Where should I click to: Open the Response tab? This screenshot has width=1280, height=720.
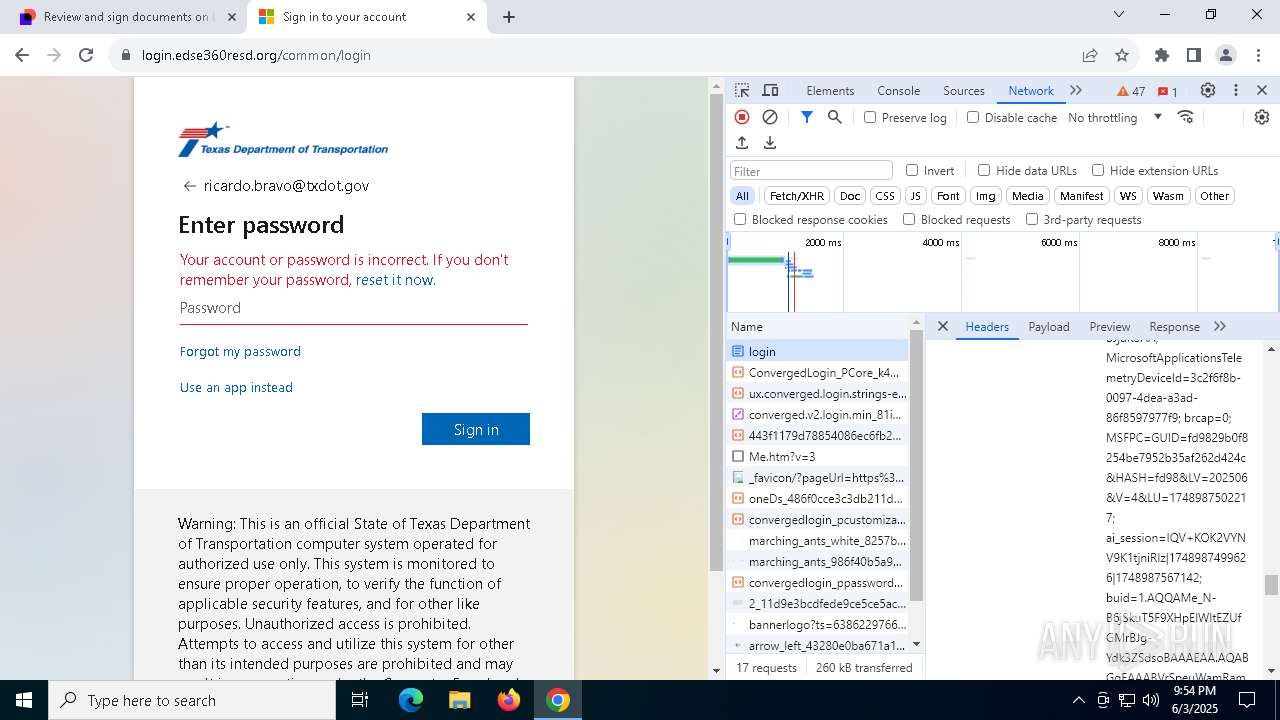1174,326
